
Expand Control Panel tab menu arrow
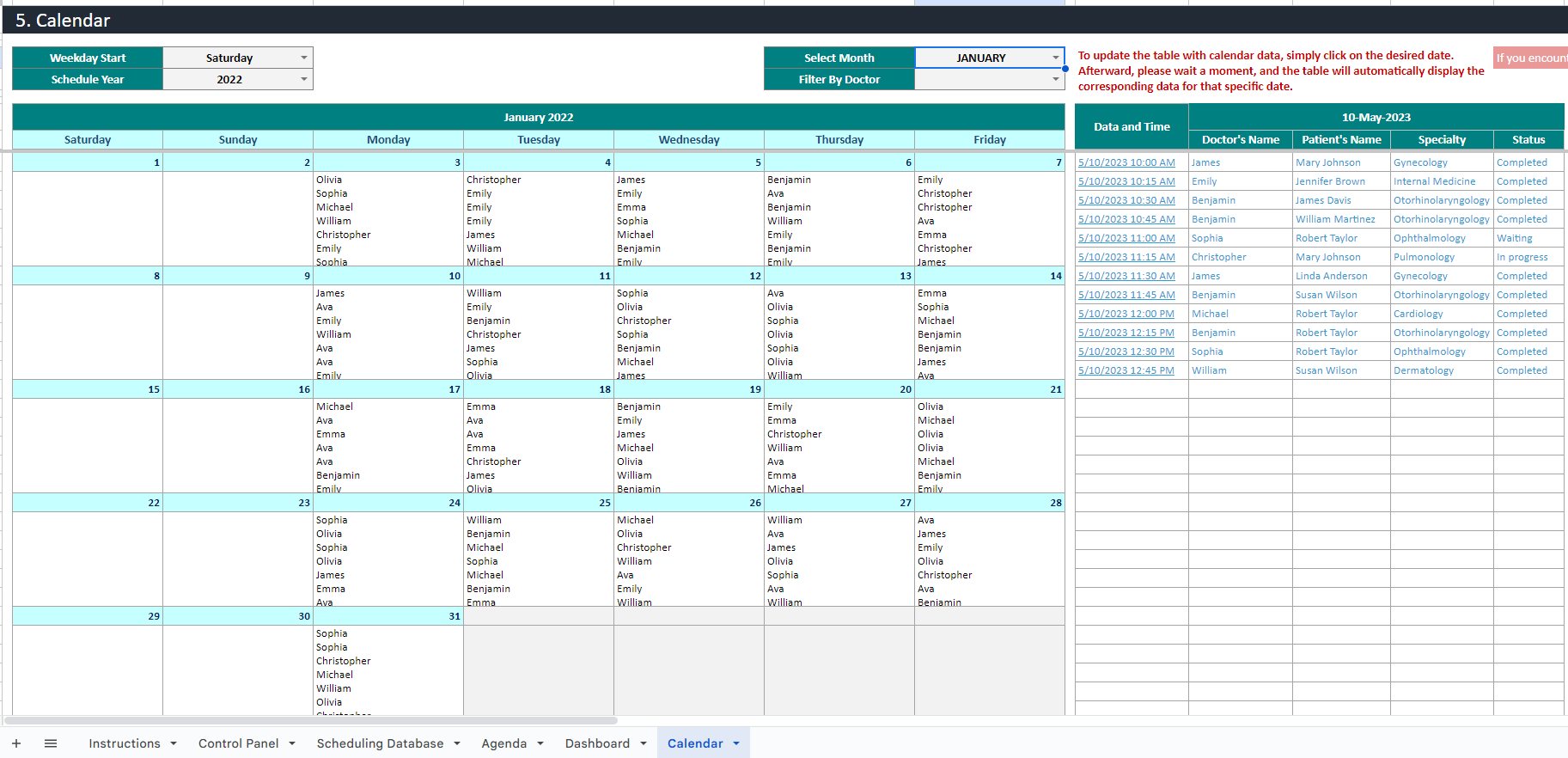pyautogui.click(x=292, y=743)
